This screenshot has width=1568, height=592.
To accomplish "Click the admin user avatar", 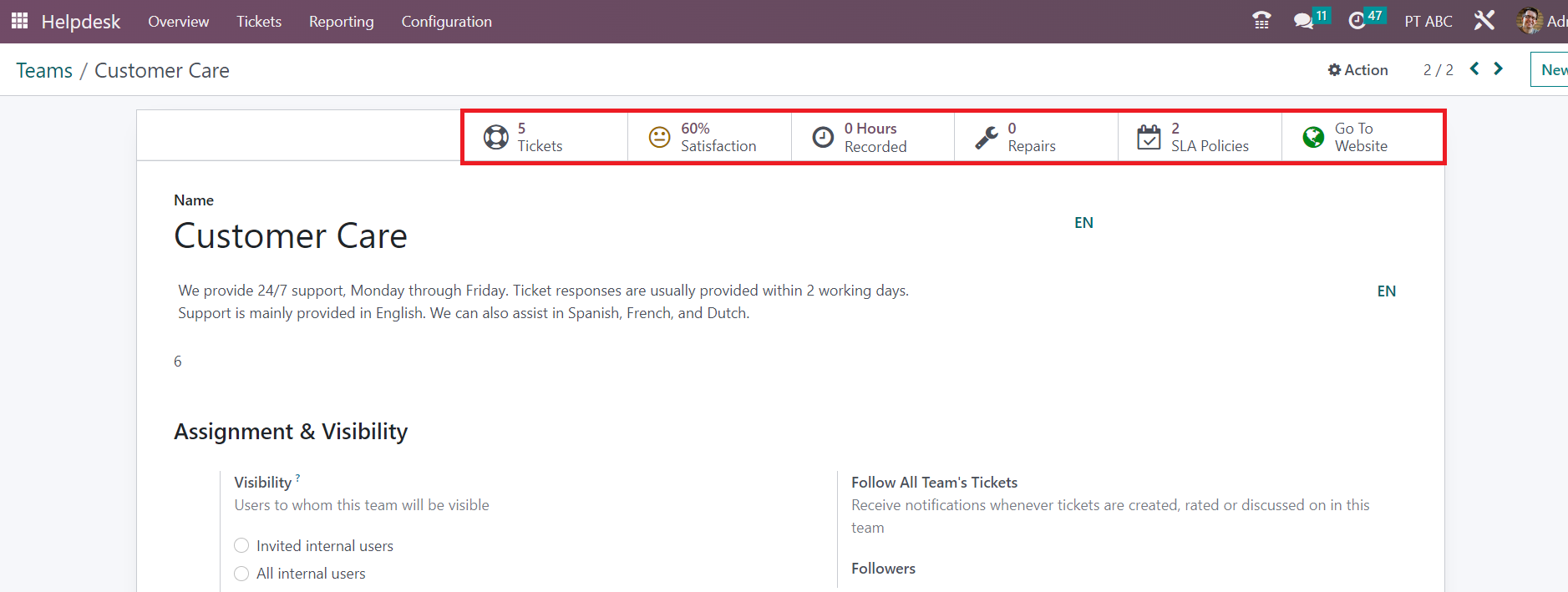I will point(1530,21).
